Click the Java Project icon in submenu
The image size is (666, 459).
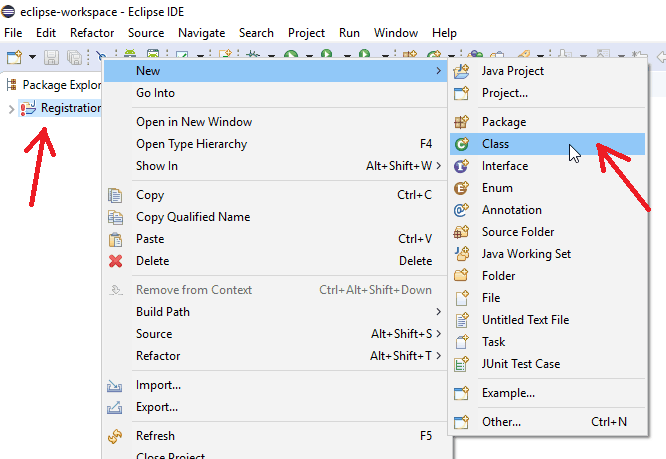[461, 71]
